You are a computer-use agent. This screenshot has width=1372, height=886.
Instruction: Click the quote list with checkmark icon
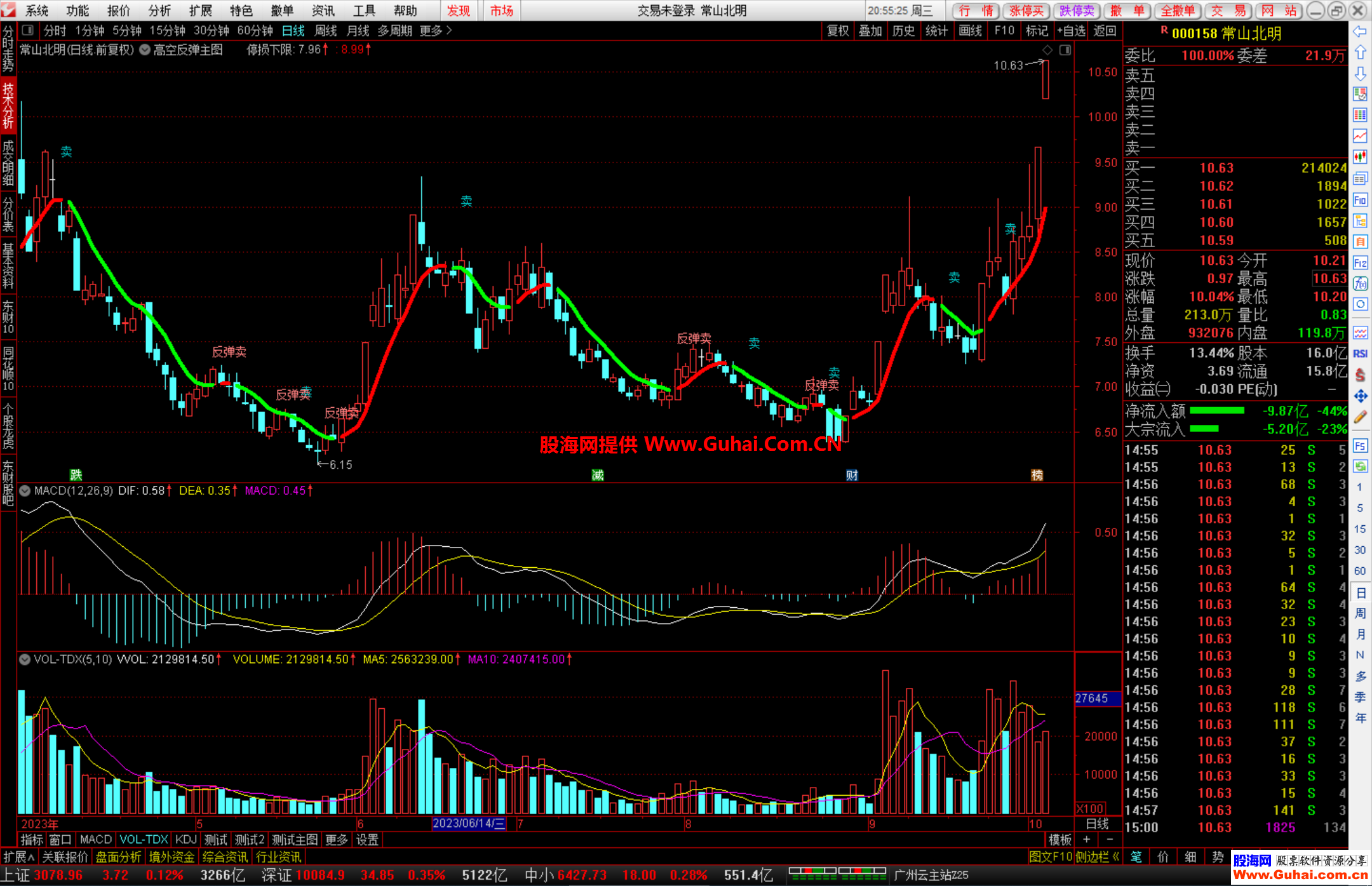pyautogui.click(x=1360, y=94)
